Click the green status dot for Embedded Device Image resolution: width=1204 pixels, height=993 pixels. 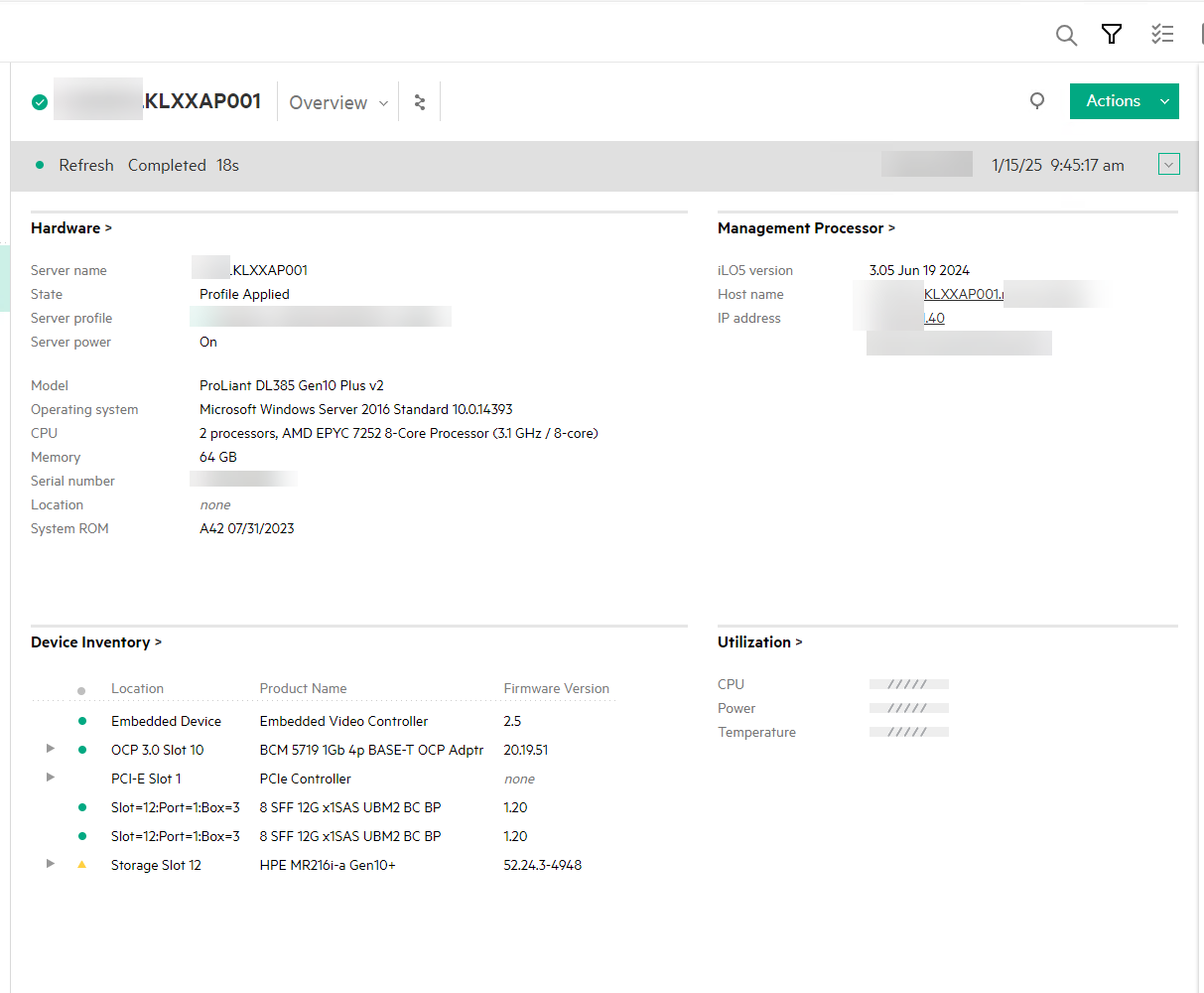click(x=81, y=720)
